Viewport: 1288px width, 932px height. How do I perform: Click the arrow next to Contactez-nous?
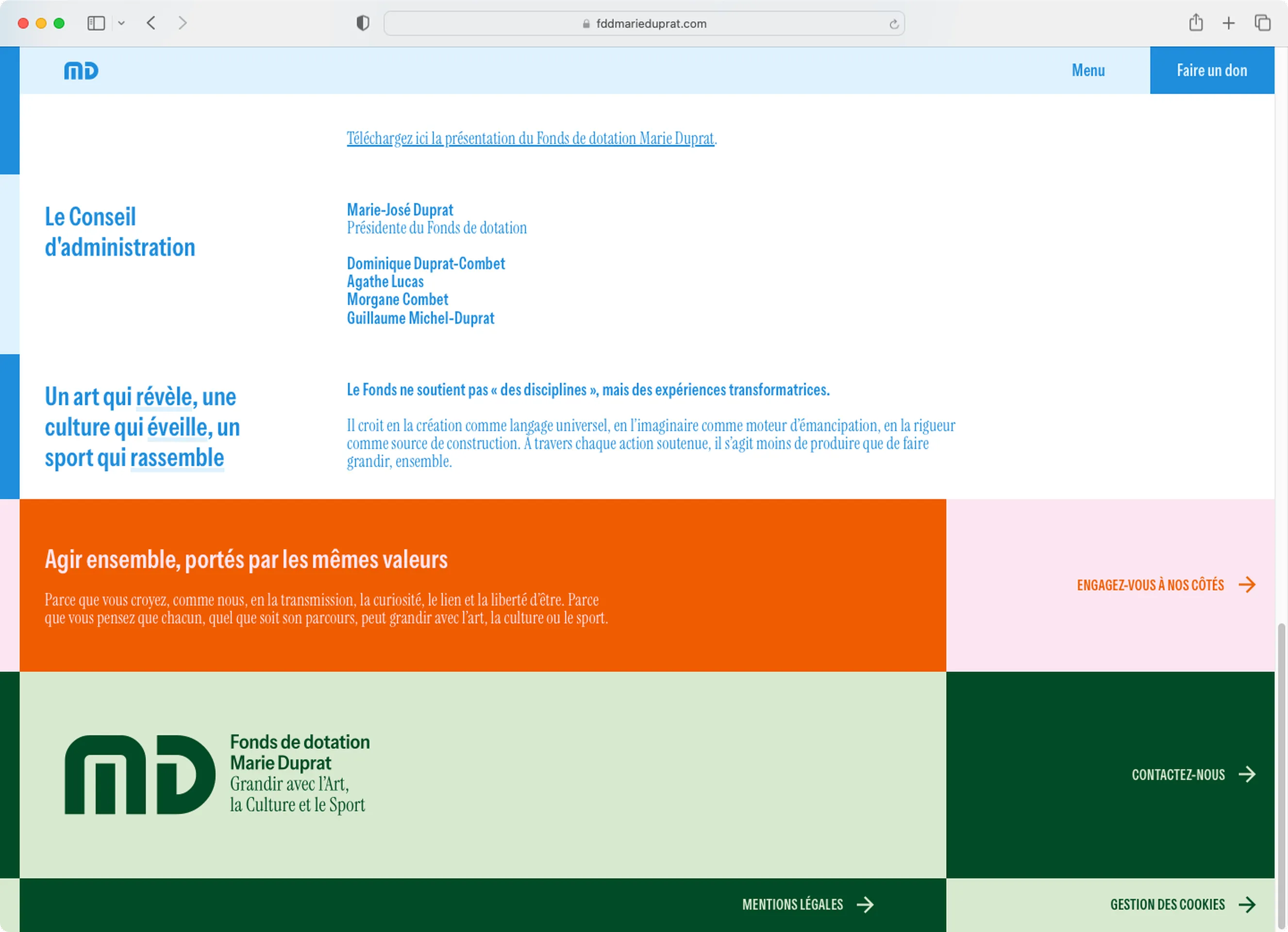(x=1247, y=774)
